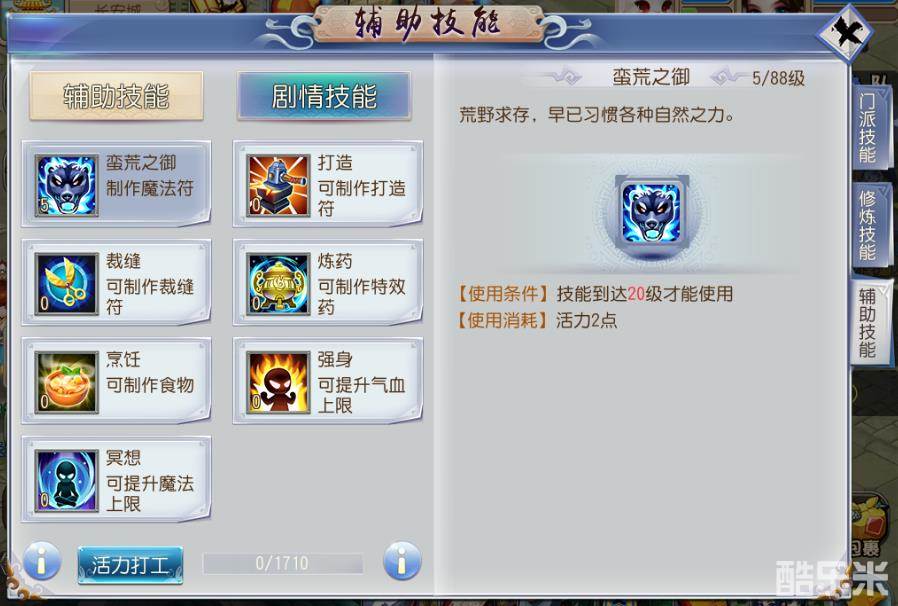Pick the 炼药 golden cauldron icon

278,284
